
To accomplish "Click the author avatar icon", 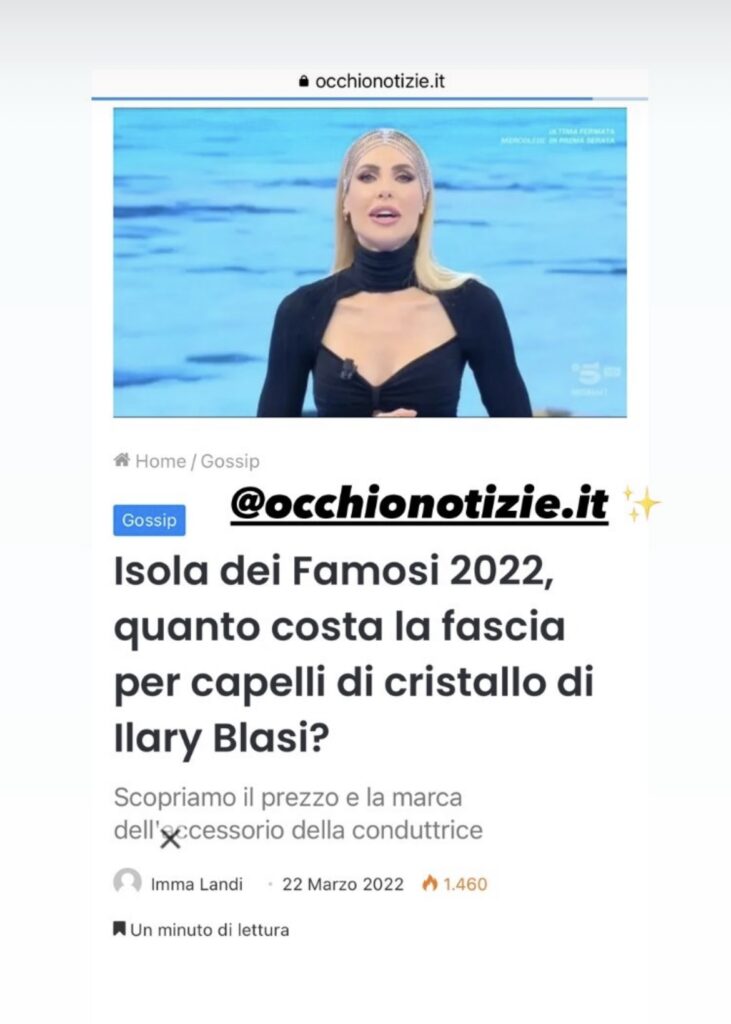I will 127,882.
